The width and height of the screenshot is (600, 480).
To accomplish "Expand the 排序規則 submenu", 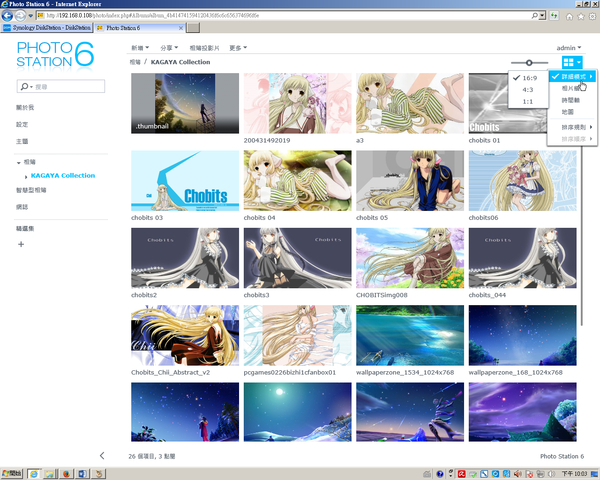I will 572,127.
